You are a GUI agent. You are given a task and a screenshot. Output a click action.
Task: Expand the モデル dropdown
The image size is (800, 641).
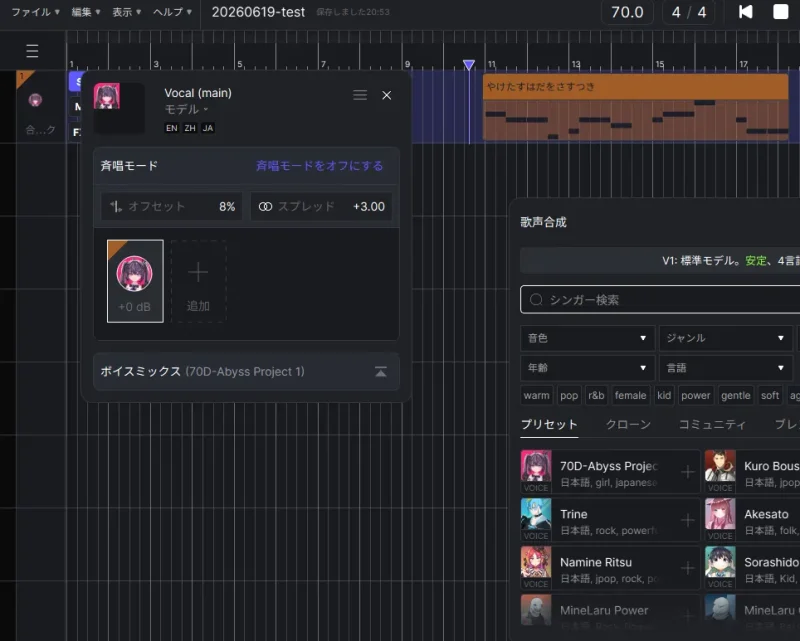coord(186,109)
